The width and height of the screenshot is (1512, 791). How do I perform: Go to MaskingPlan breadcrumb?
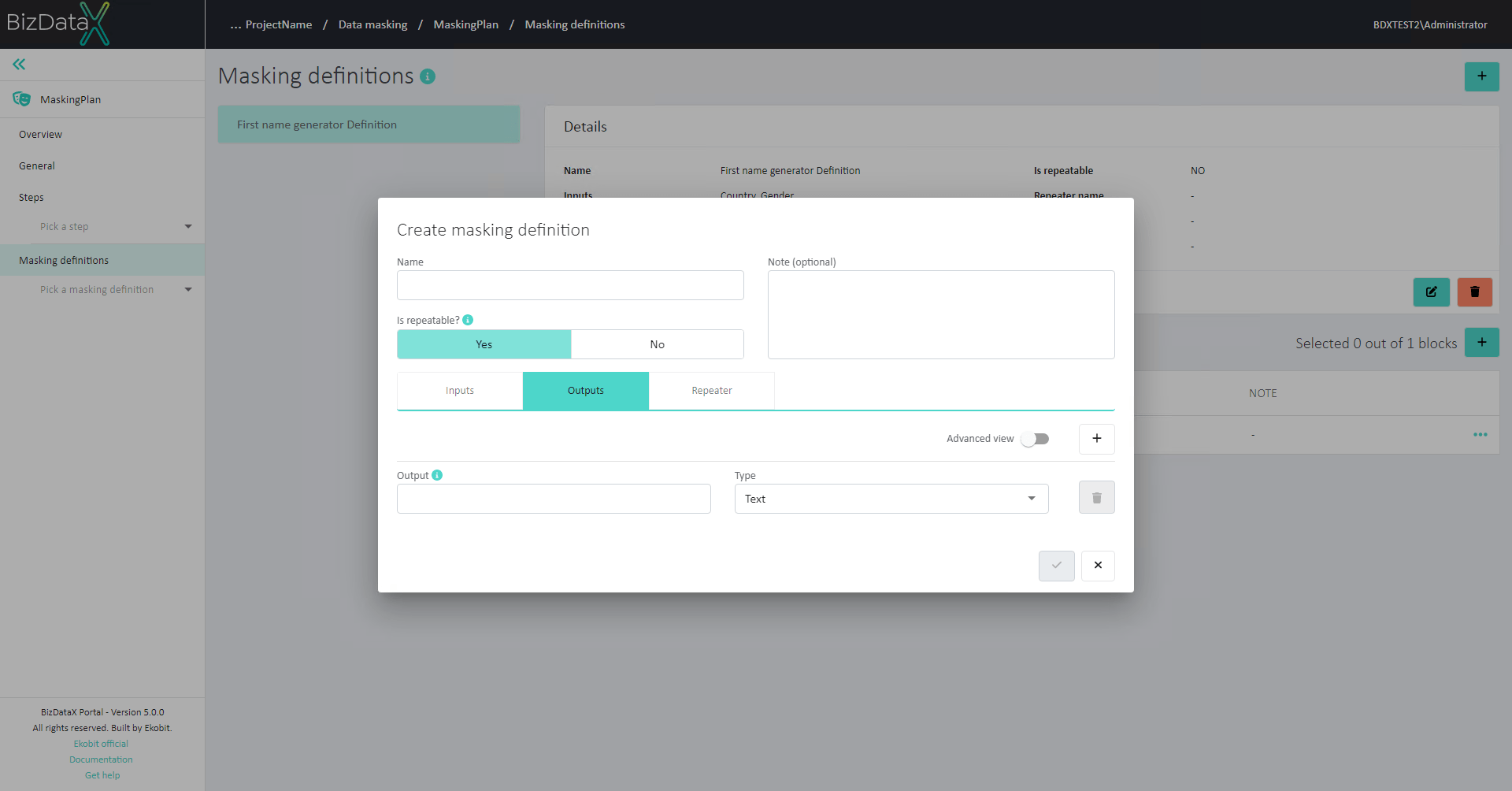point(465,24)
